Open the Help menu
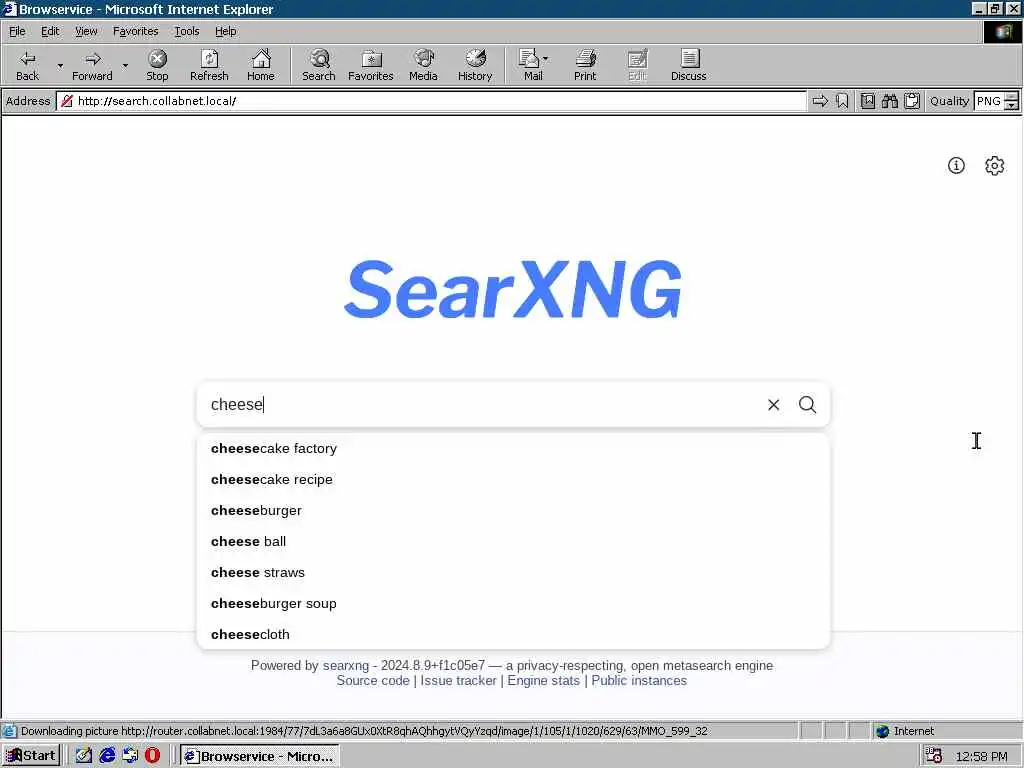The width and height of the screenshot is (1024, 768). tap(225, 31)
